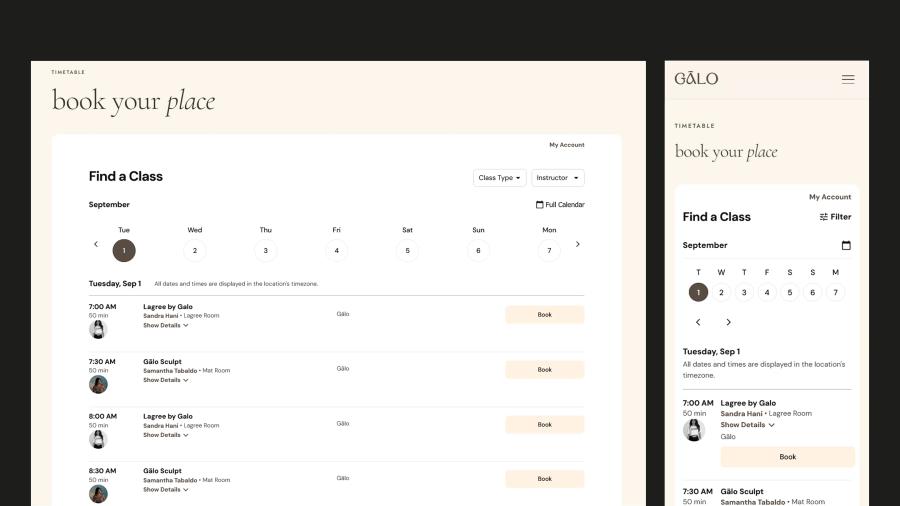900x506 pixels.
Task: Select Wed 2 in desktop date strip
Action: pos(195,251)
